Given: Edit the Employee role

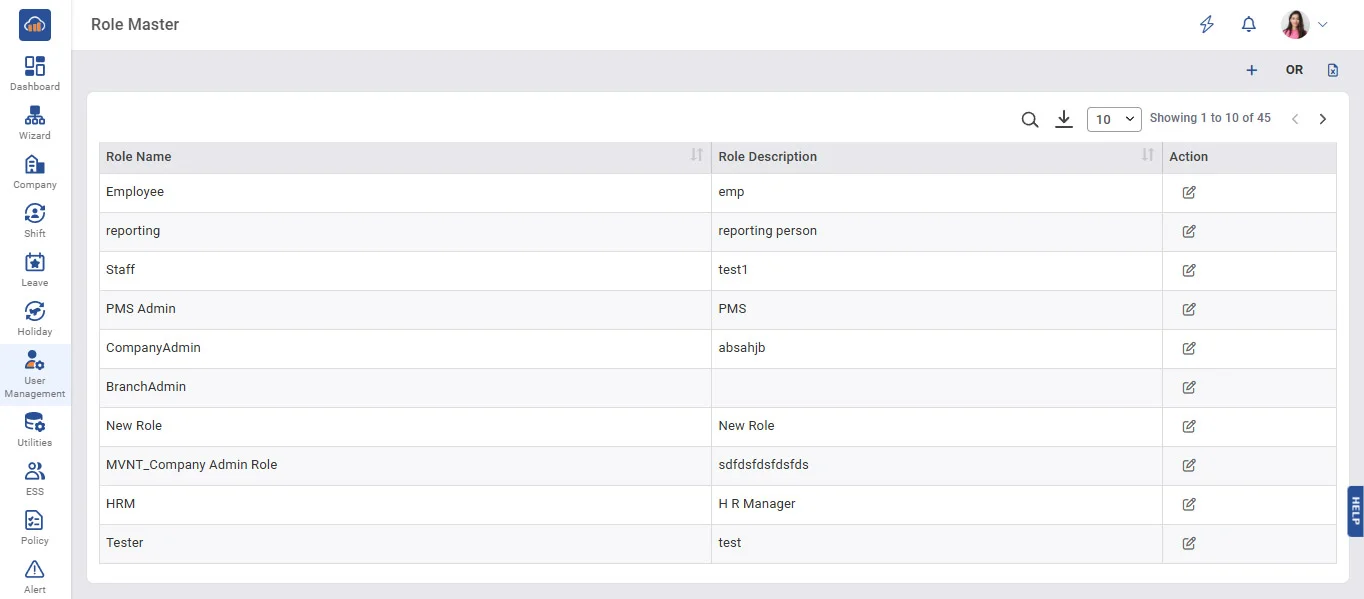Looking at the screenshot, I should click(x=1189, y=192).
